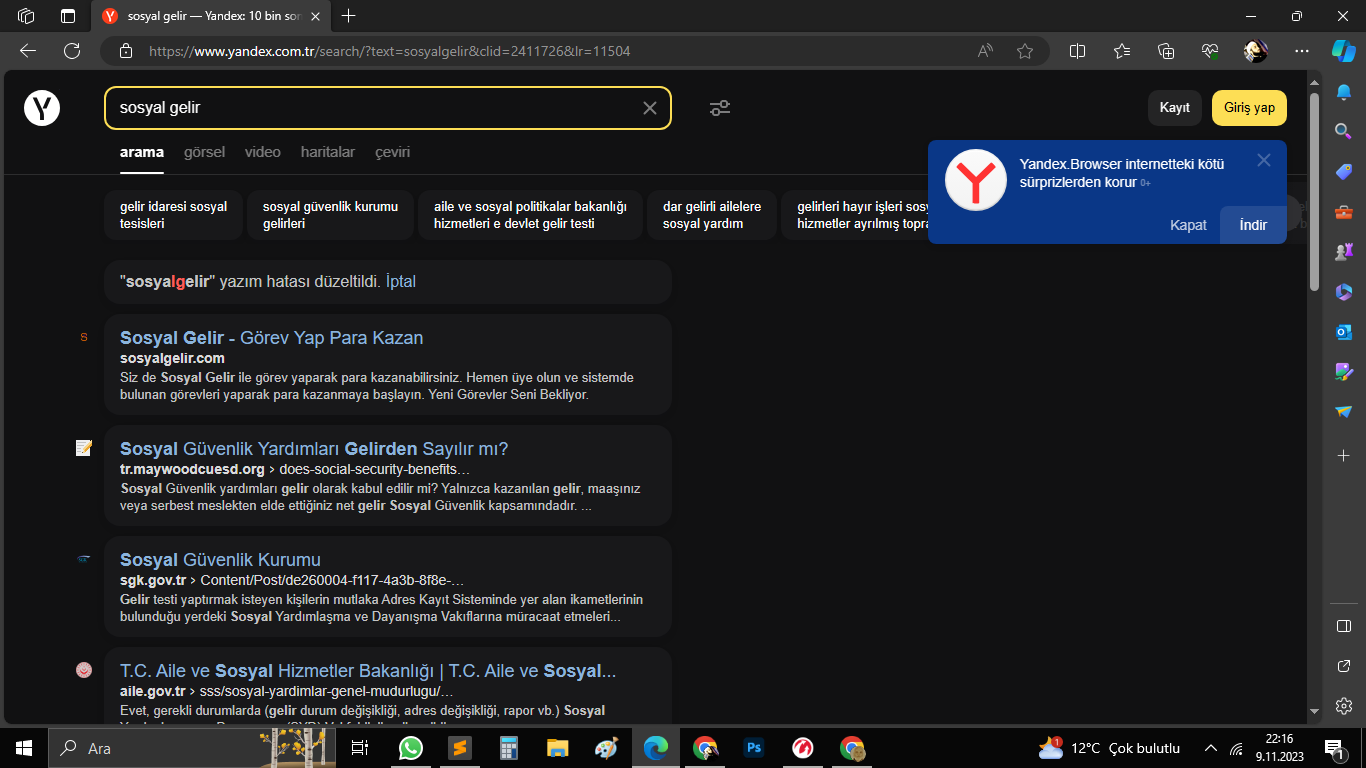Add this page to favorites
Screen dimensions: 1366x768
point(1025,51)
